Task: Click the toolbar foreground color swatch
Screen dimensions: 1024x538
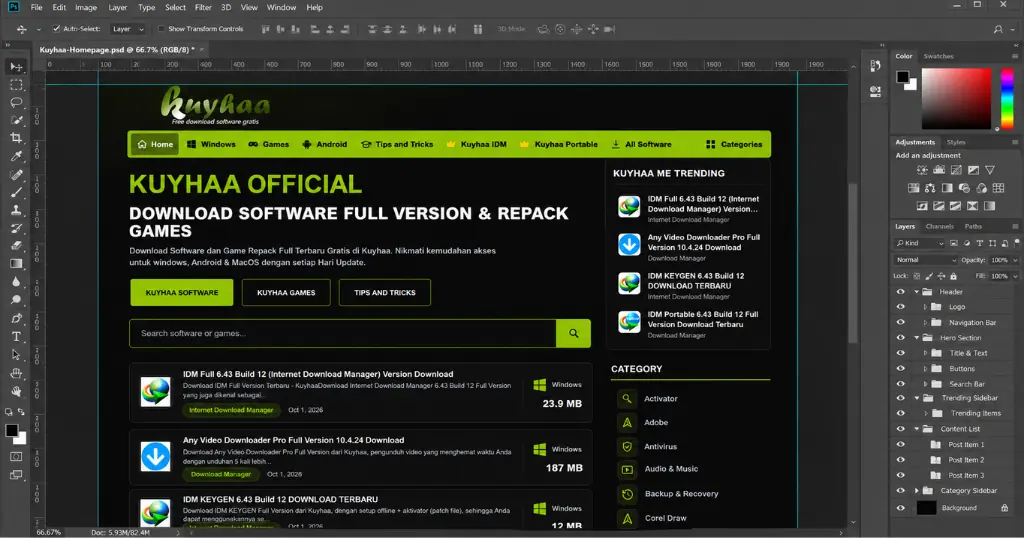Action: (12, 430)
